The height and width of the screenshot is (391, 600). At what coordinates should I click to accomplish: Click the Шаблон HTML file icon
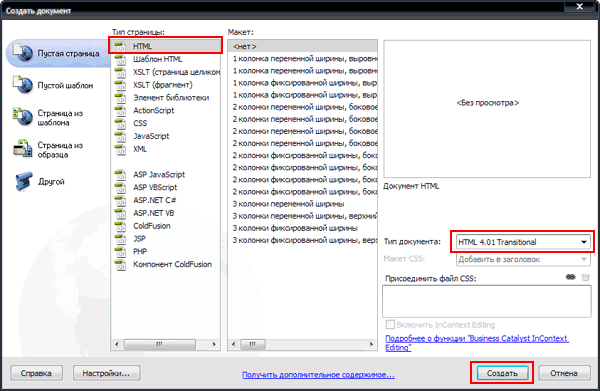[x=121, y=59]
